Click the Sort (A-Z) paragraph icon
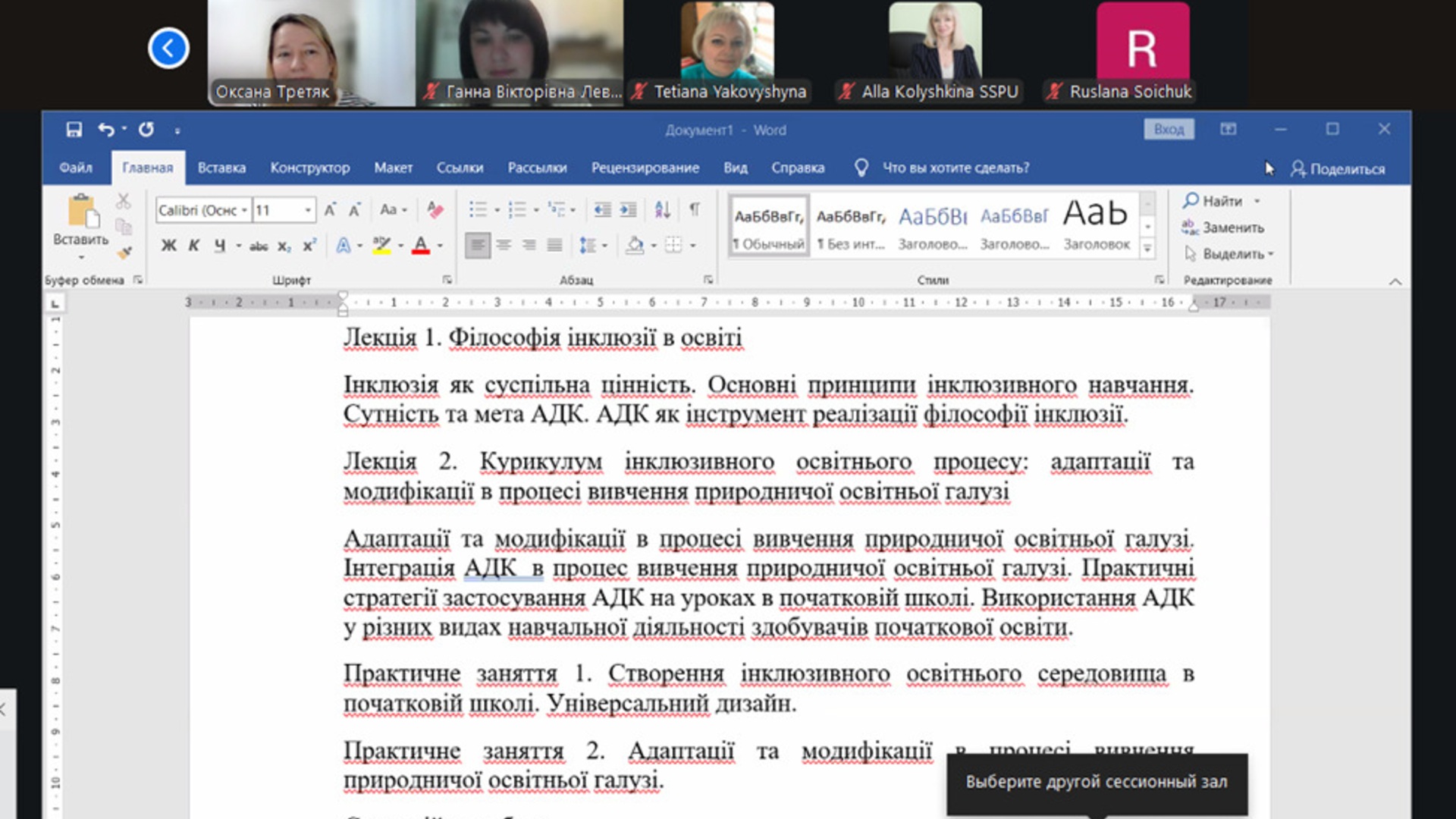The width and height of the screenshot is (1456, 819). [662, 210]
